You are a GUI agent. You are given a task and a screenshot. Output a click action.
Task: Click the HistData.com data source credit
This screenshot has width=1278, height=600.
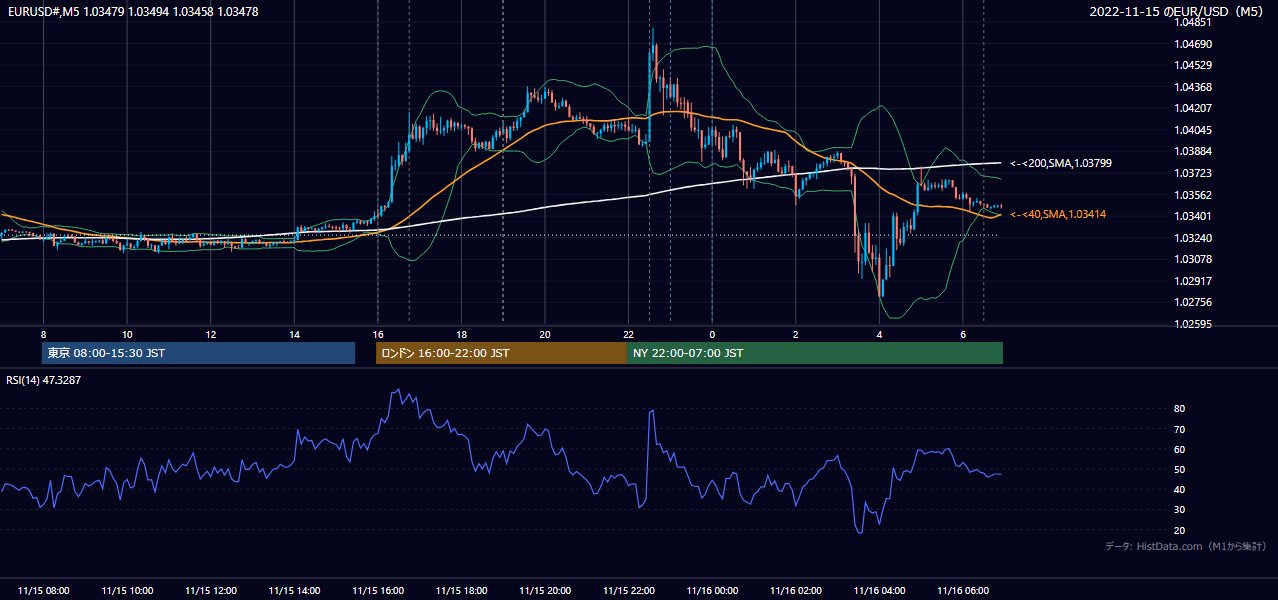(x=1186, y=546)
